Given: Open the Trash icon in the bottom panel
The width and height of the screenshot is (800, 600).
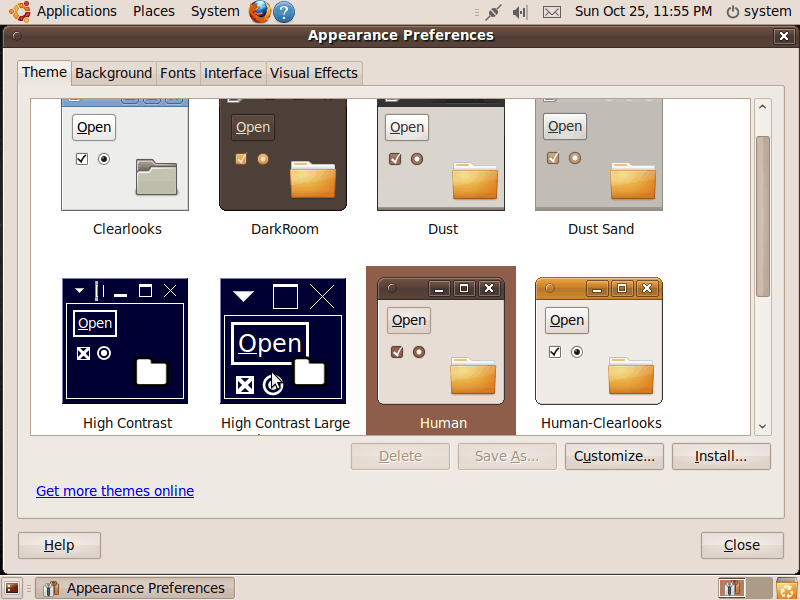Looking at the screenshot, I should point(787,588).
